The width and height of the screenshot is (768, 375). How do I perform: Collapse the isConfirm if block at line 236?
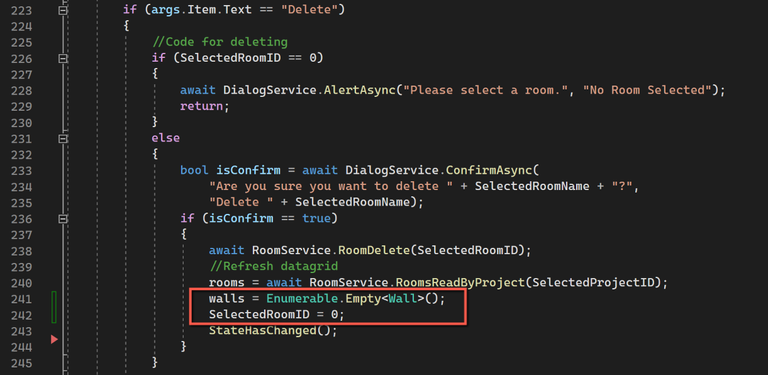click(63, 218)
